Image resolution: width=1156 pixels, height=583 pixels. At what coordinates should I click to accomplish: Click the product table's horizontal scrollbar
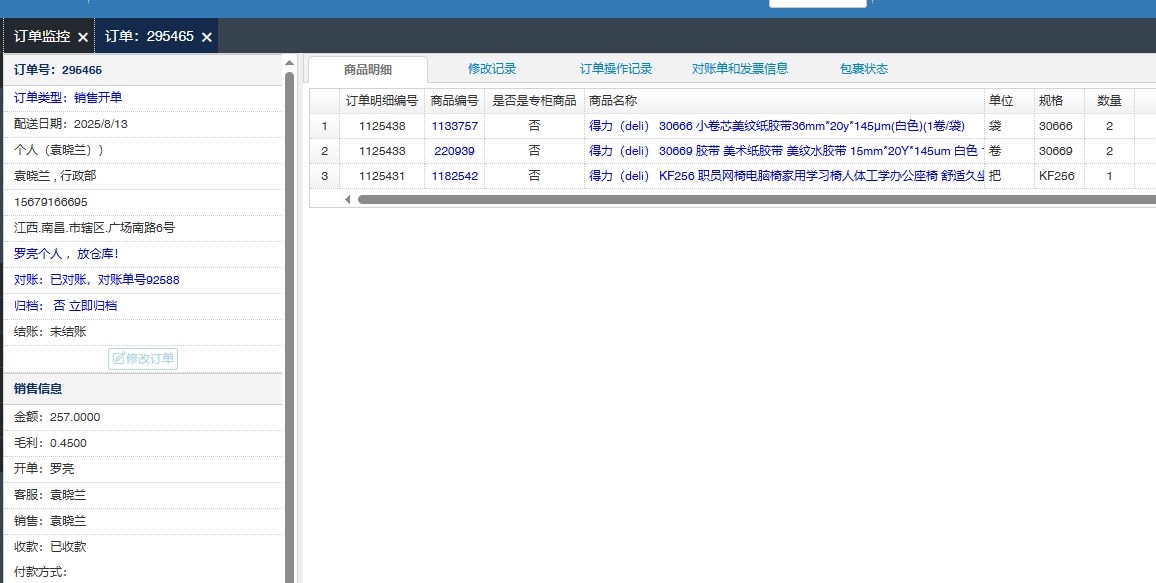700,200
